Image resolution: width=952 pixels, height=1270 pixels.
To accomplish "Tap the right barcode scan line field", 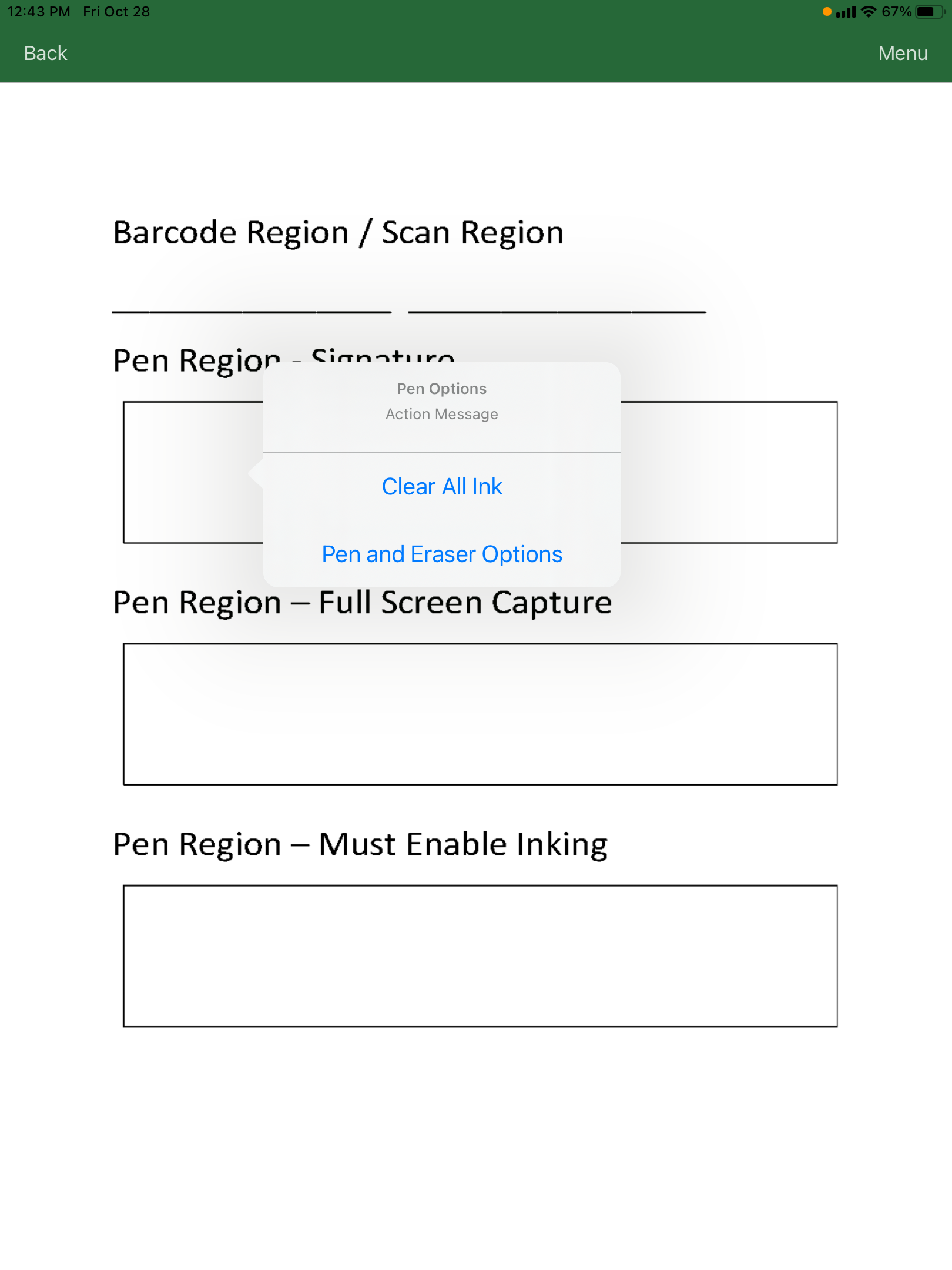I will (557, 310).
